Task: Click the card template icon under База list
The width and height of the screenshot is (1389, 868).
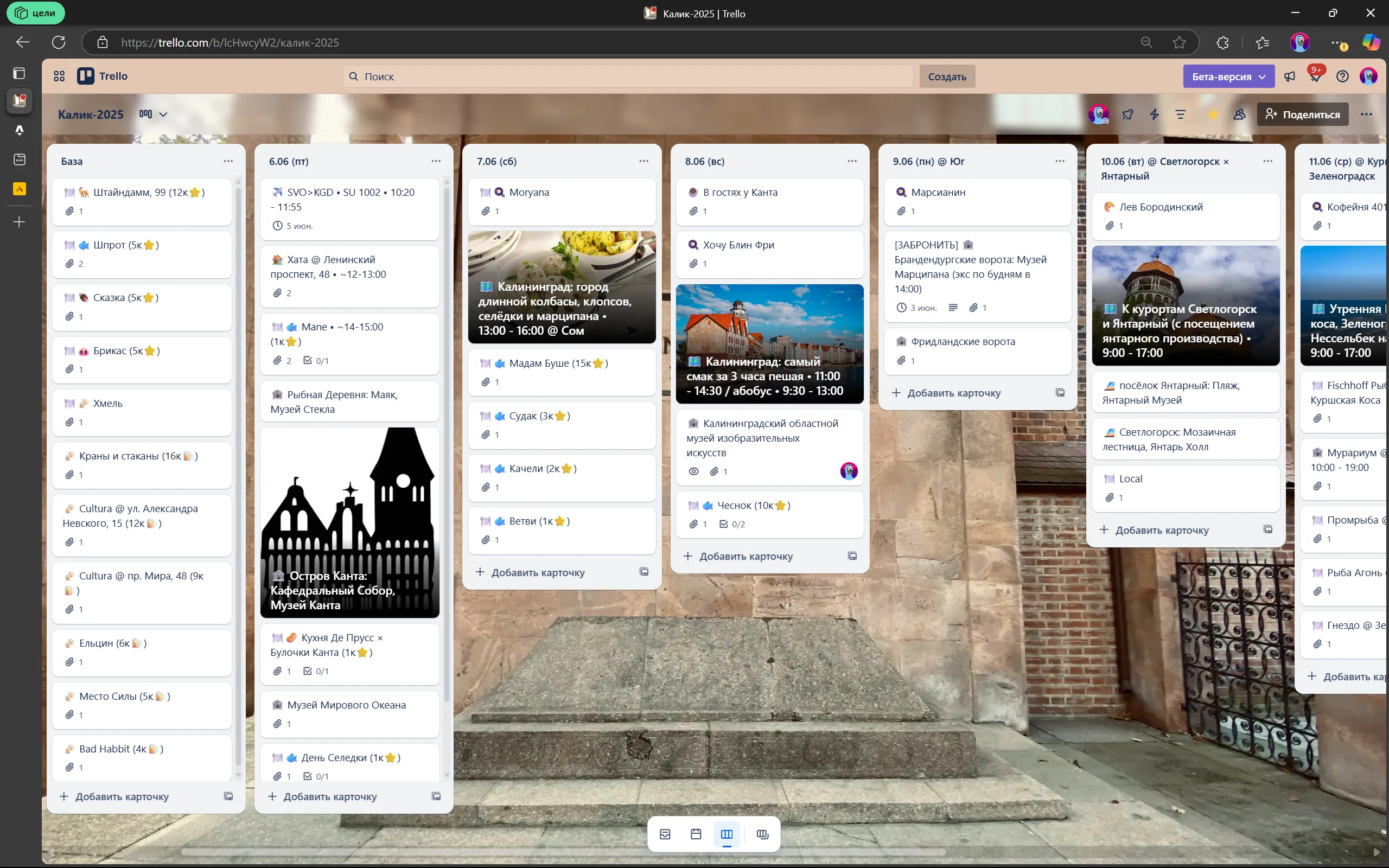Action: pyautogui.click(x=228, y=796)
